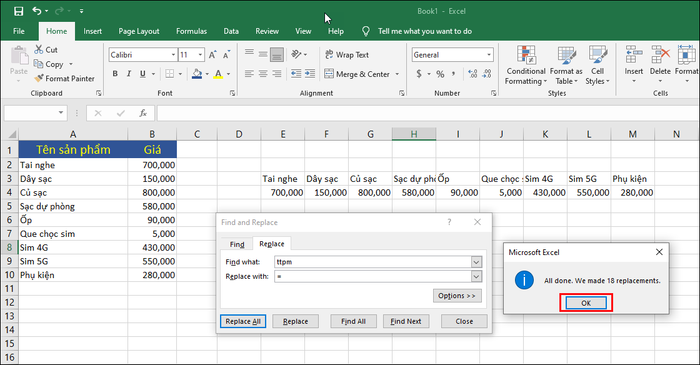Screen dimensions: 700x365
Task: Open Format as Table gallery
Action: click(x=566, y=66)
